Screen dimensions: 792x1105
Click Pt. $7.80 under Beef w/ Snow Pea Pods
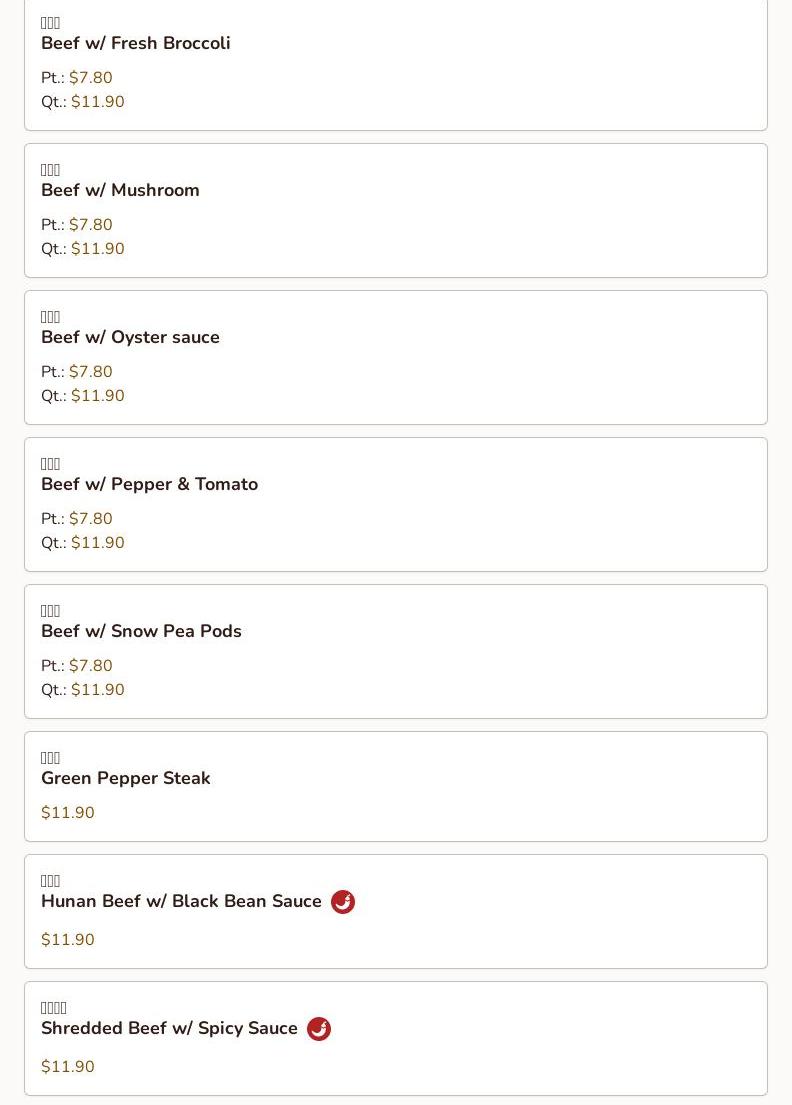point(90,666)
